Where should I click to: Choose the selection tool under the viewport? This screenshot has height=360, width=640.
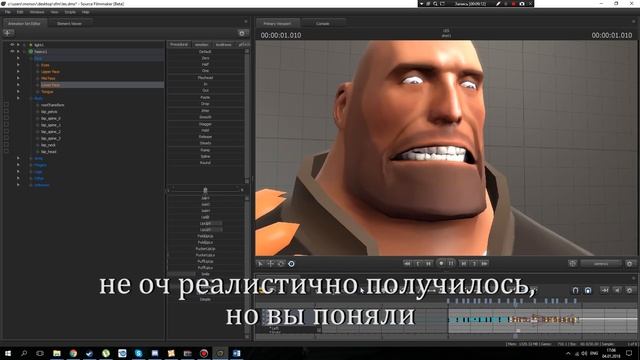(260, 264)
